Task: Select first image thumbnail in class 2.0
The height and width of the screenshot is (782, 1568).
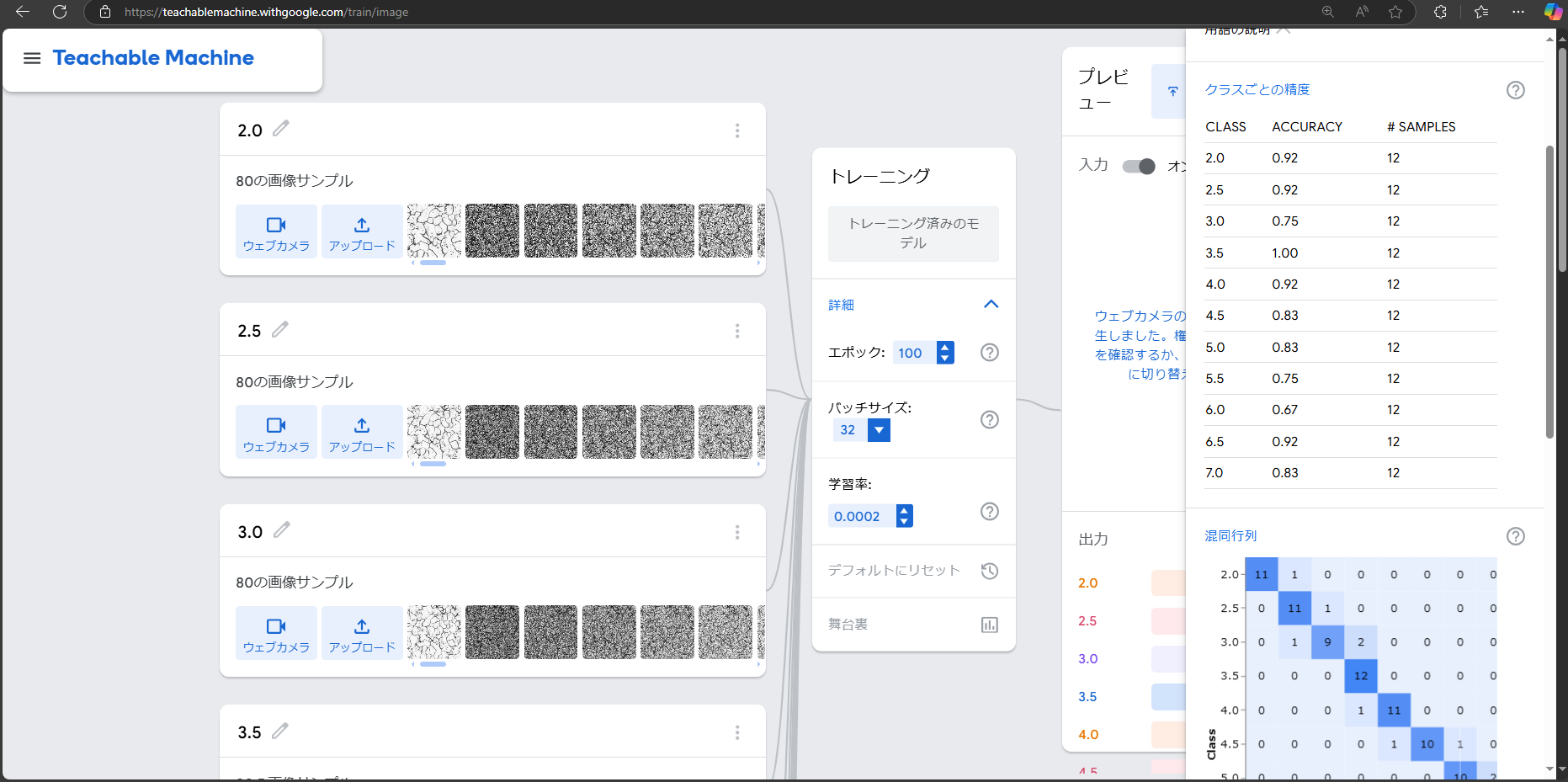Action: tap(434, 231)
